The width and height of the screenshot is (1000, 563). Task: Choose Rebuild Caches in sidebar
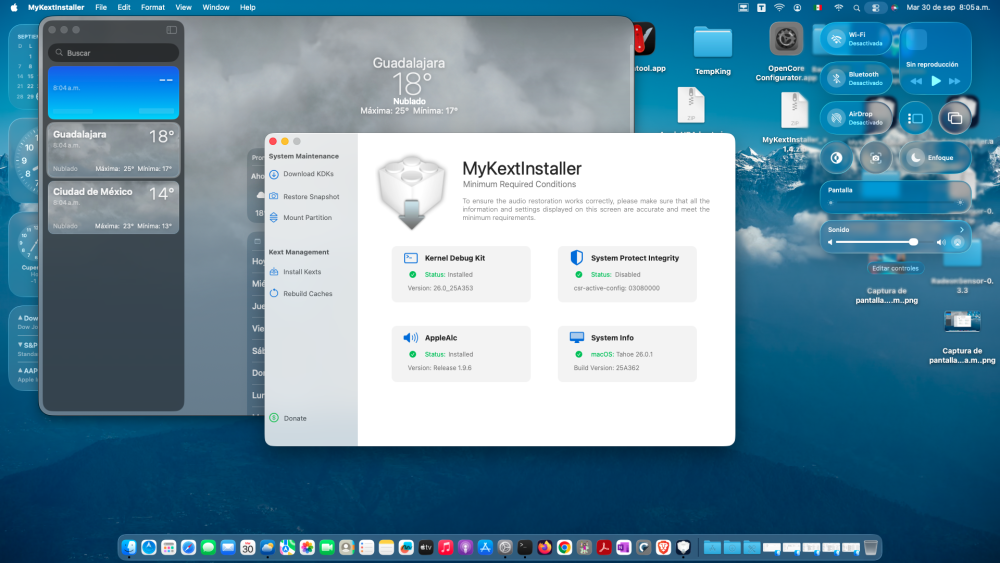pyautogui.click(x=300, y=293)
